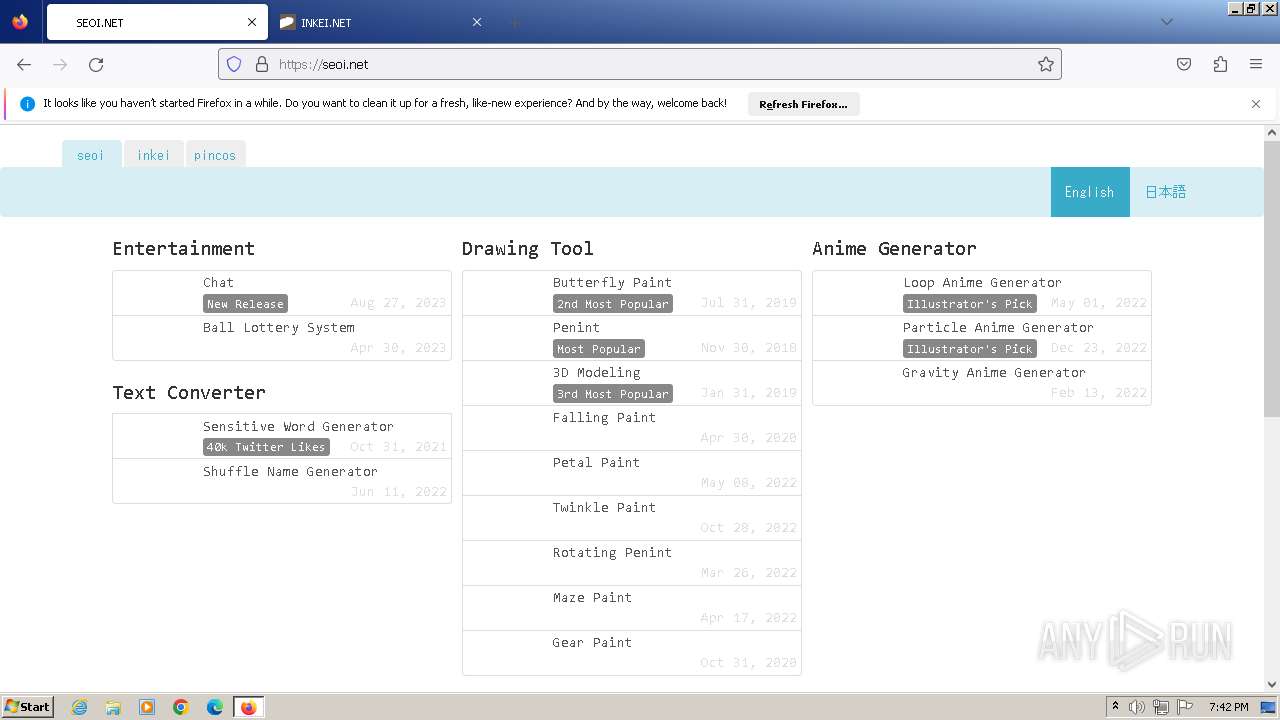Viewport: 1280px width, 720px height.
Task: Open Internet Explorer from the taskbar
Action: coord(79,707)
